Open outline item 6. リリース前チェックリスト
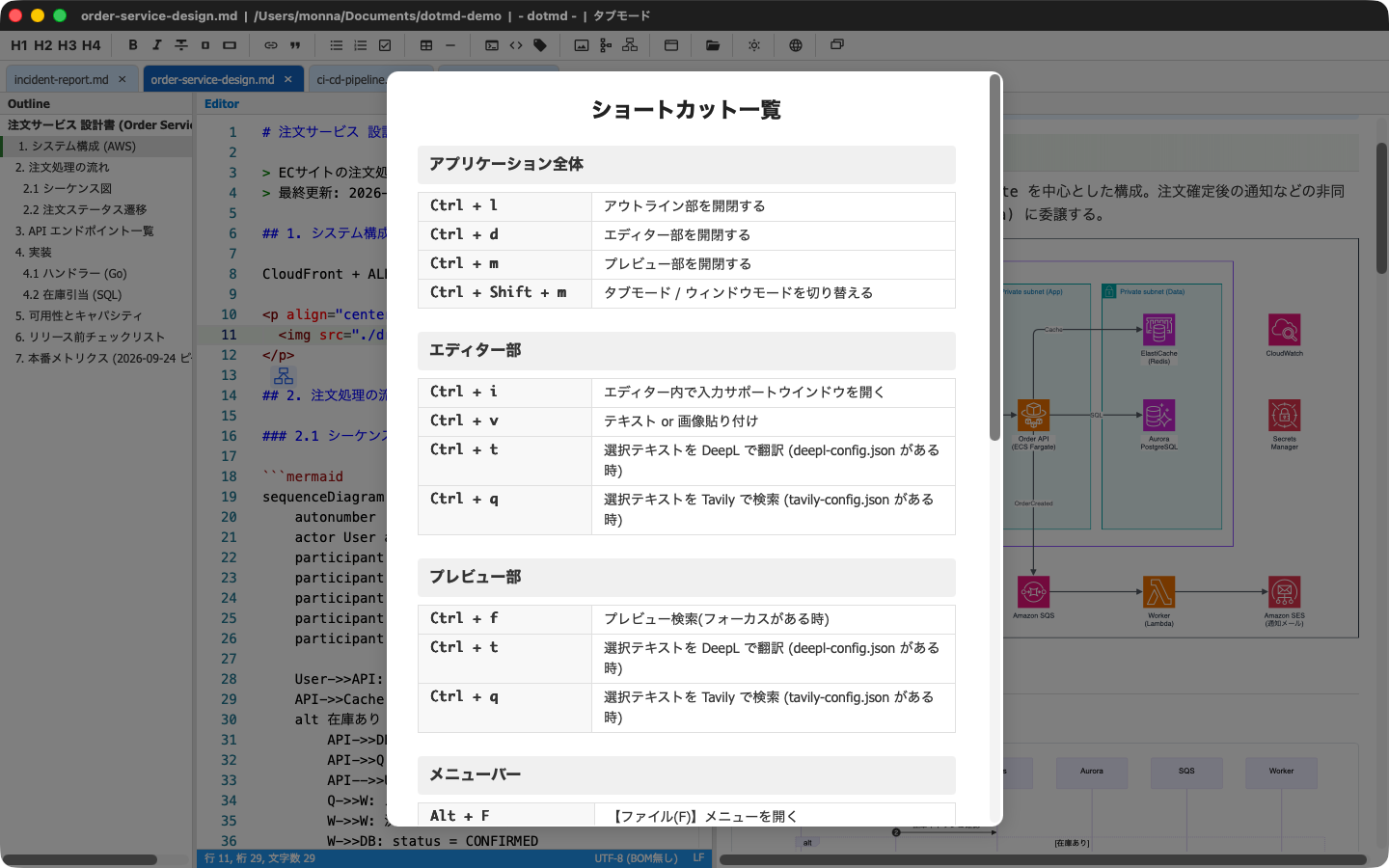The width and height of the screenshot is (1389, 868). click(96, 338)
